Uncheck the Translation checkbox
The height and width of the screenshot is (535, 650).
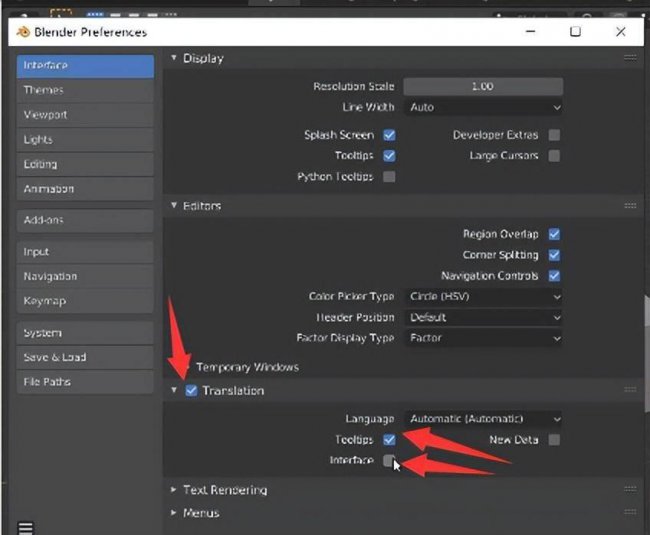pos(191,390)
